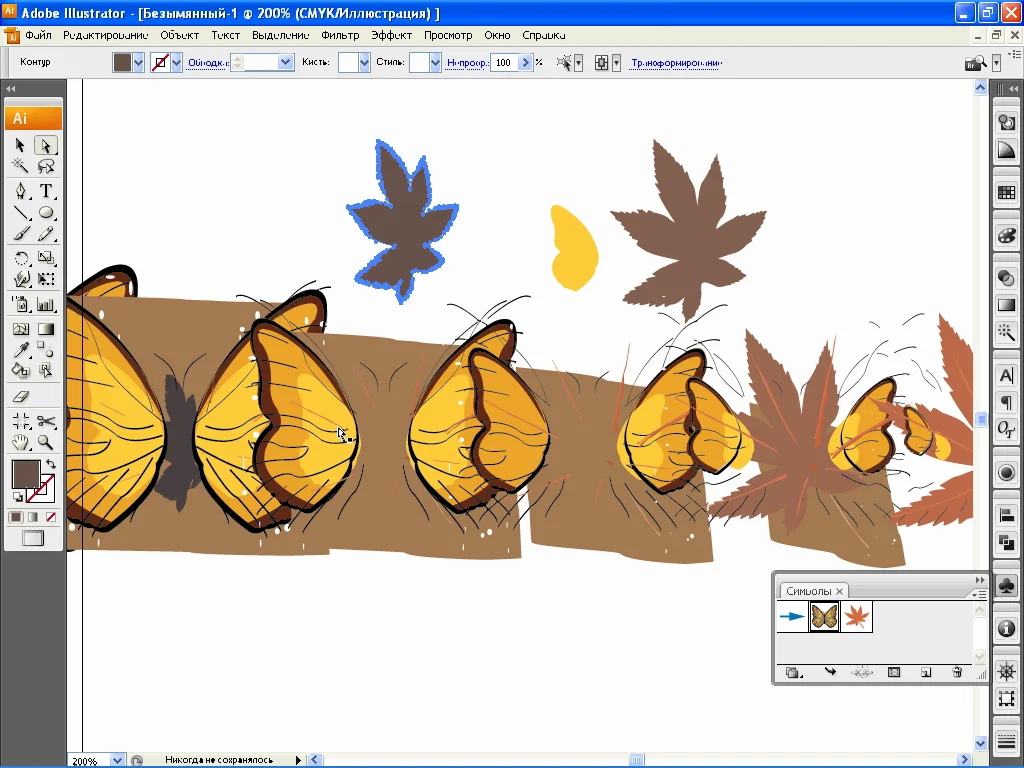Image resolution: width=1024 pixels, height=768 pixels.
Task: Set paint mode to None
Action: coord(51,517)
